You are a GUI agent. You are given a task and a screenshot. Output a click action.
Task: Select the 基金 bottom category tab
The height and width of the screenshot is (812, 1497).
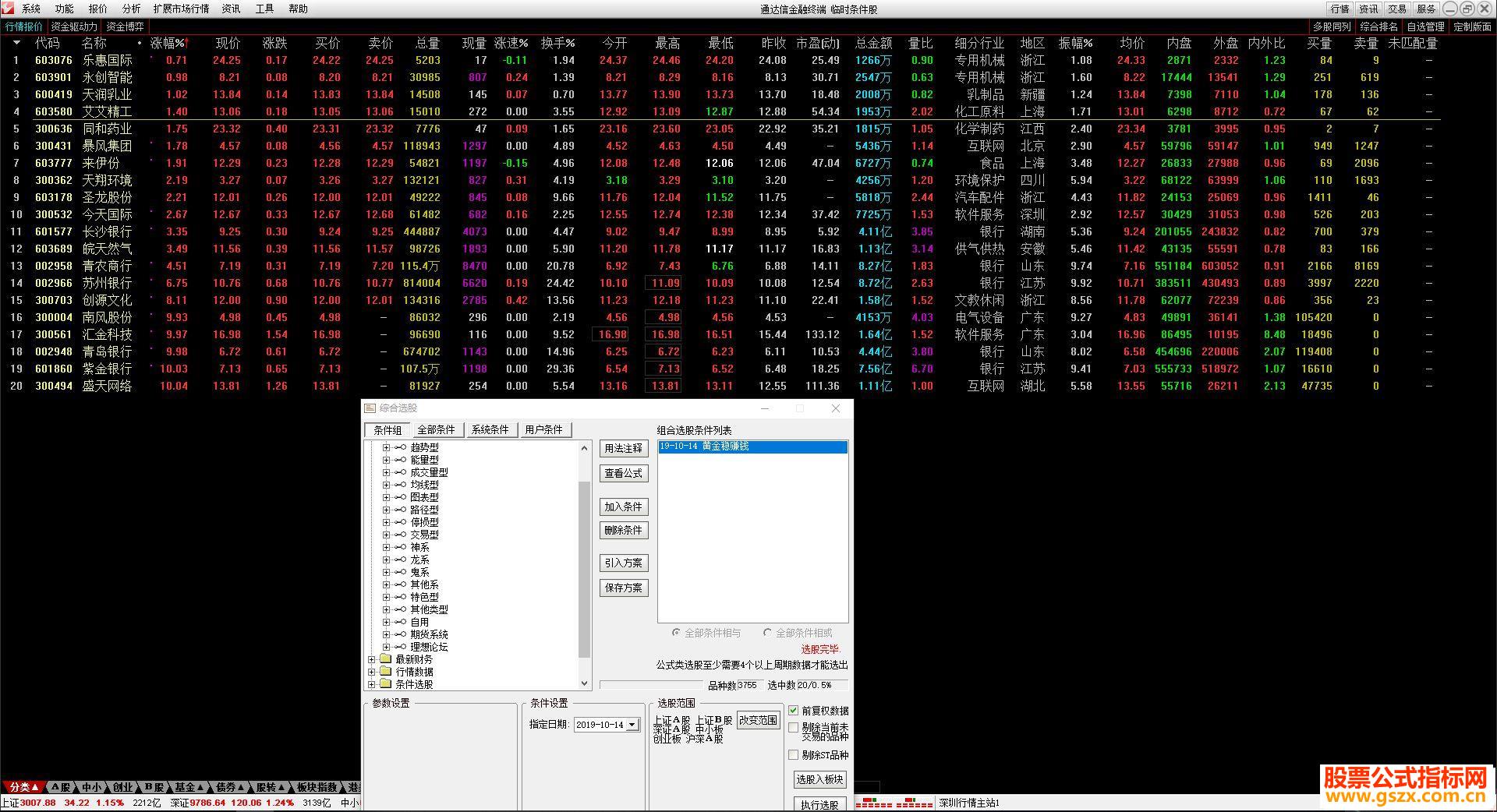click(x=189, y=787)
